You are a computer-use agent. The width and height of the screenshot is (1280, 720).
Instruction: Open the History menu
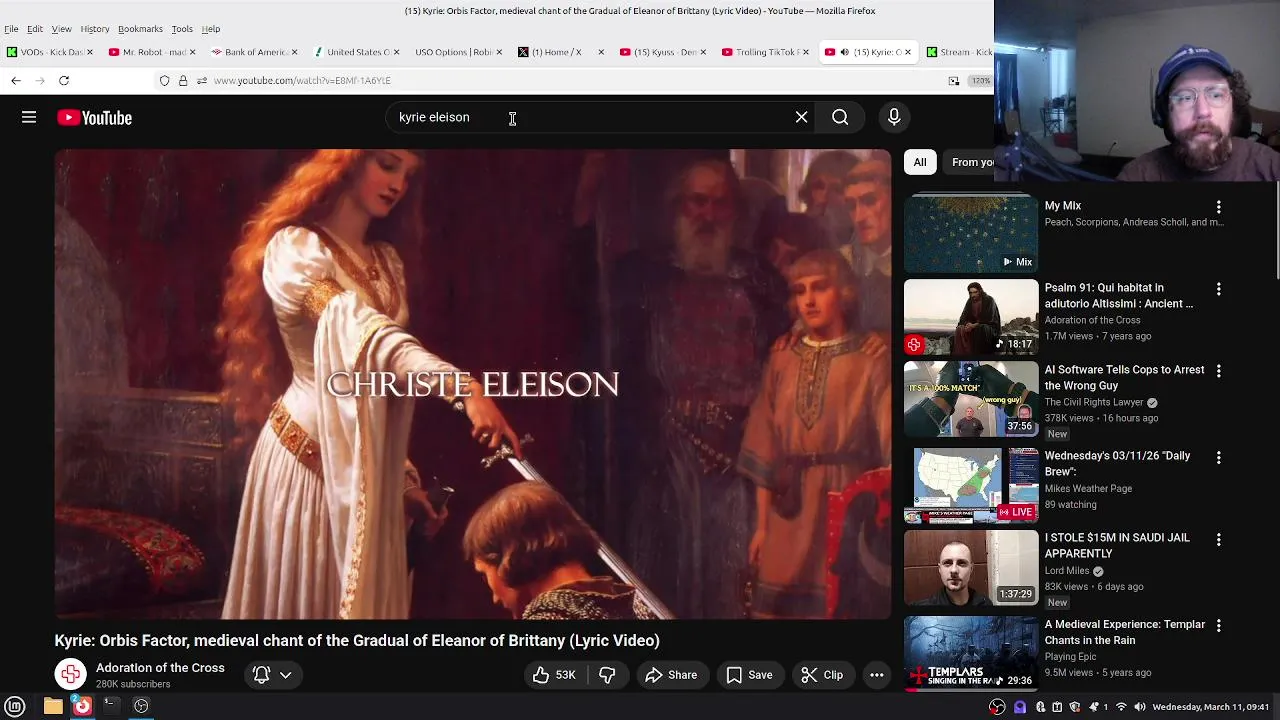click(x=95, y=29)
